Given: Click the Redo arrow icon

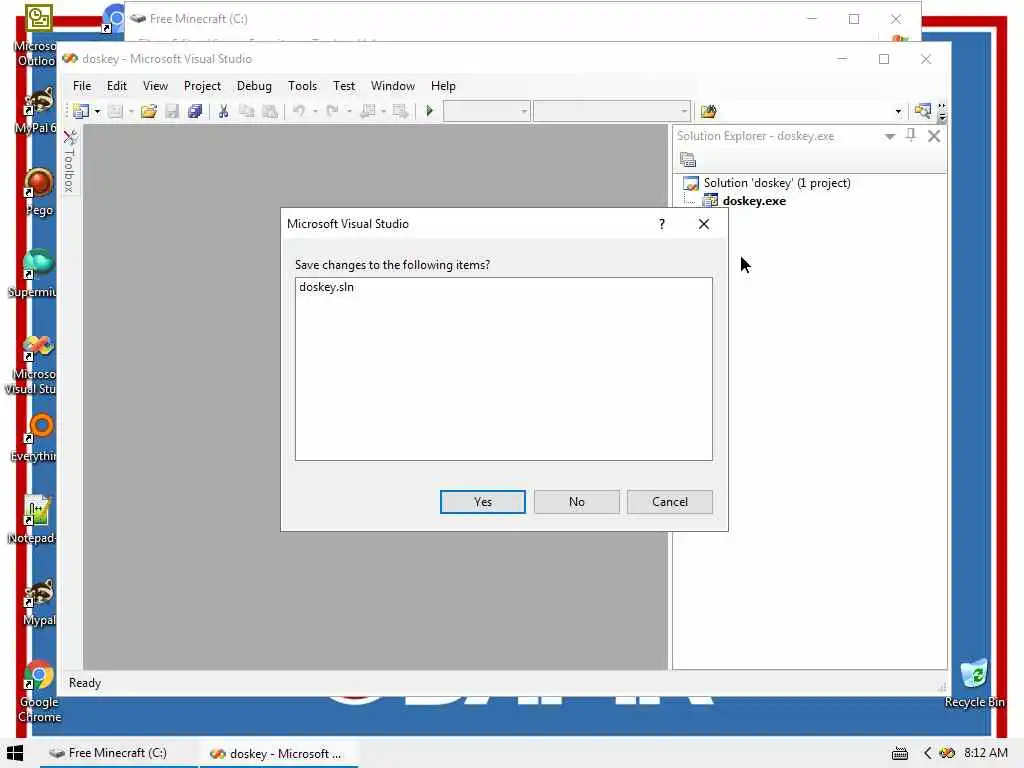Looking at the screenshot, I should pyautogui.click(x=332, y=112).
